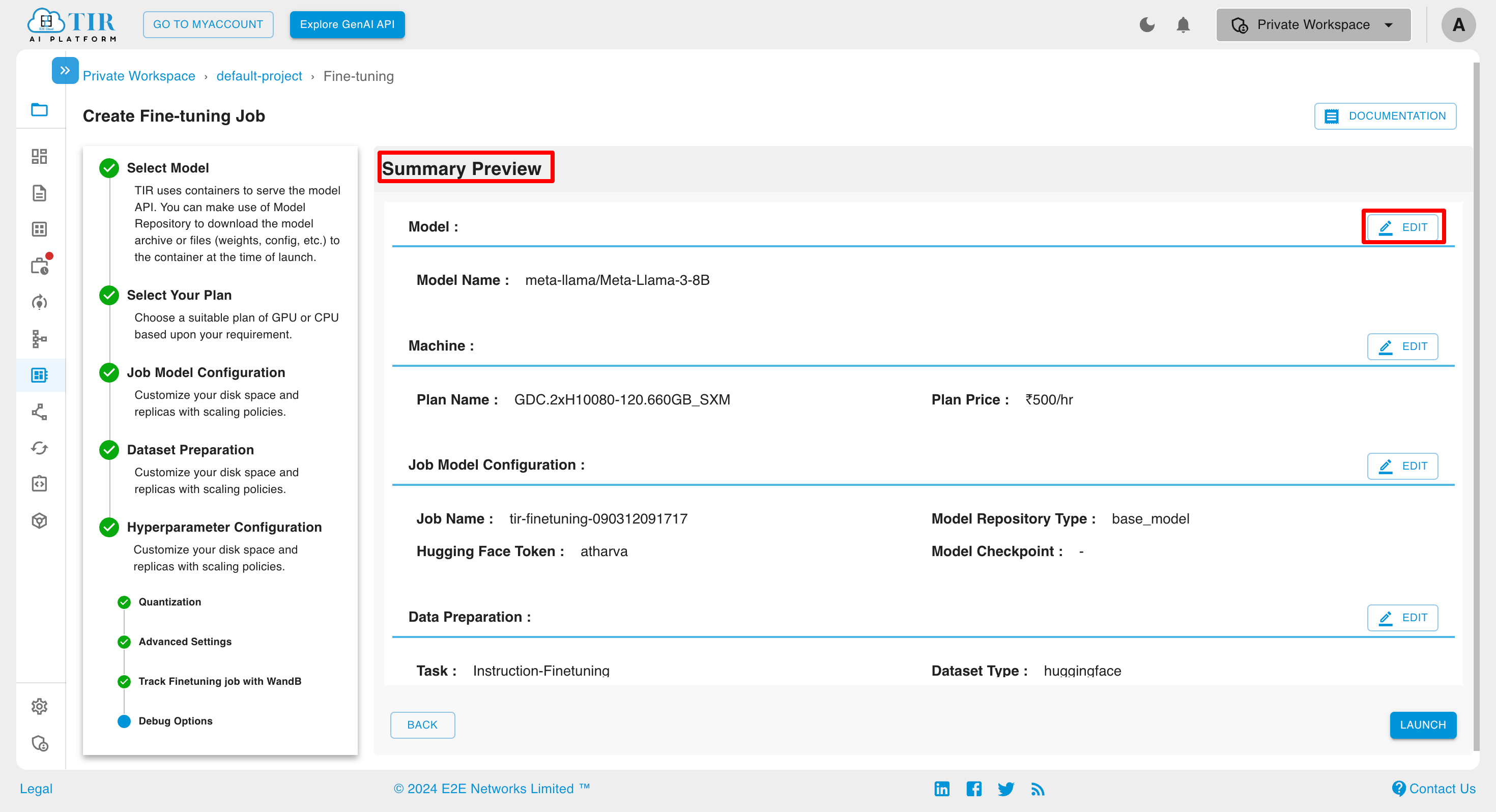Open sidebar icon with red notification dot
The height and width of the screenshot is (812, 1496).
click(x=41, y=265)
